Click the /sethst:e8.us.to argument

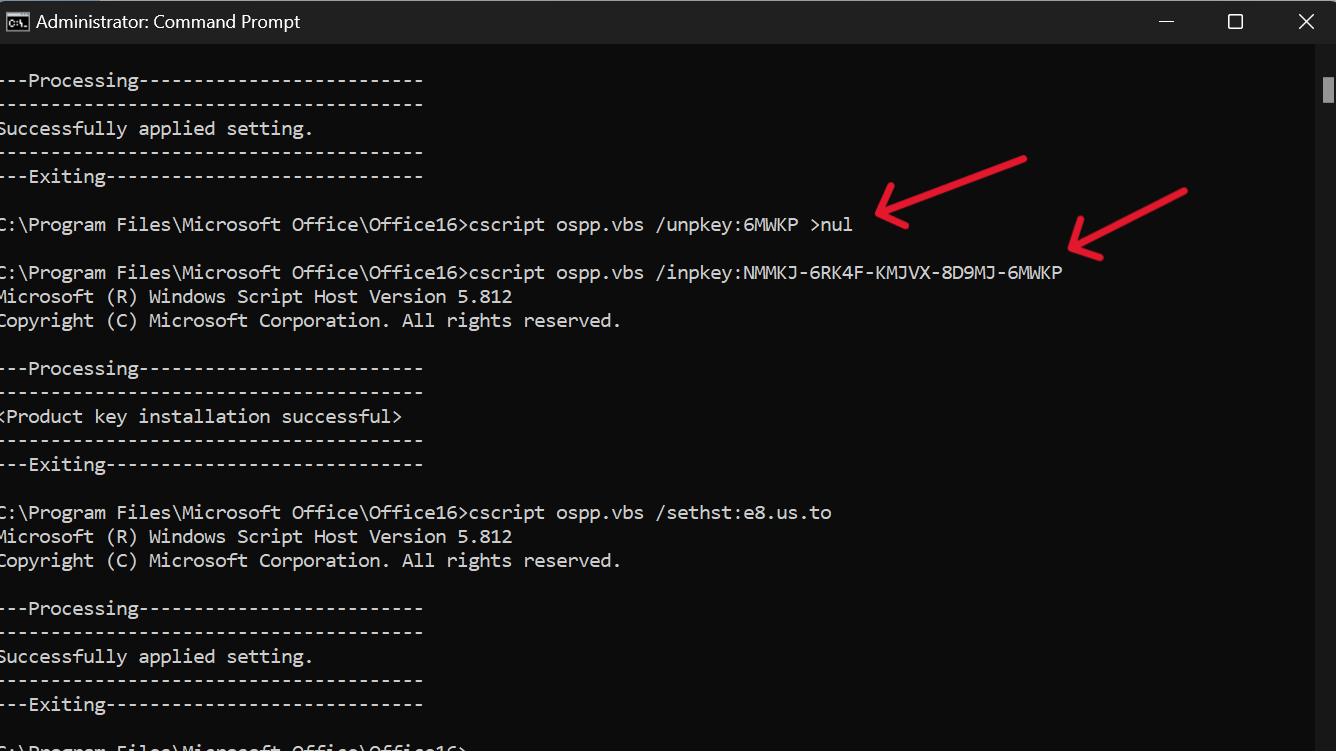(x=743, y=513)
